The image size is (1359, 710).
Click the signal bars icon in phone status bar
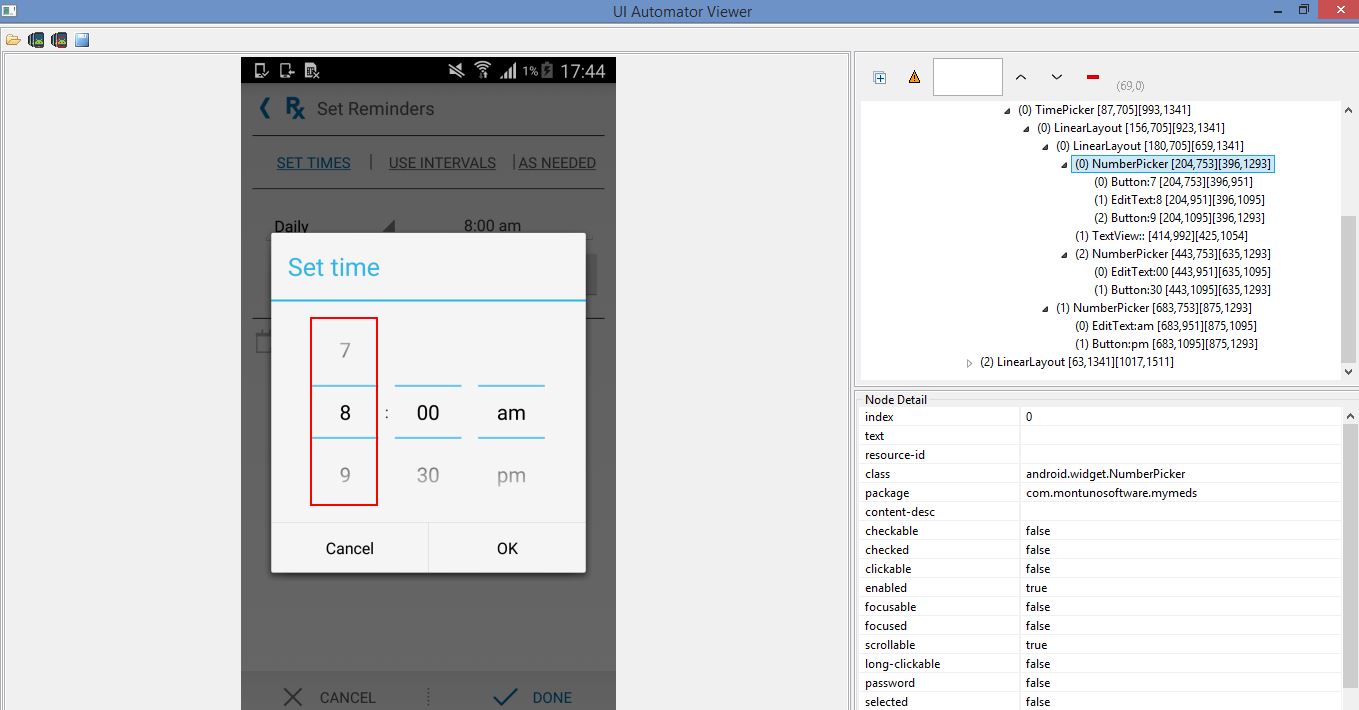(x=508, y=70)
